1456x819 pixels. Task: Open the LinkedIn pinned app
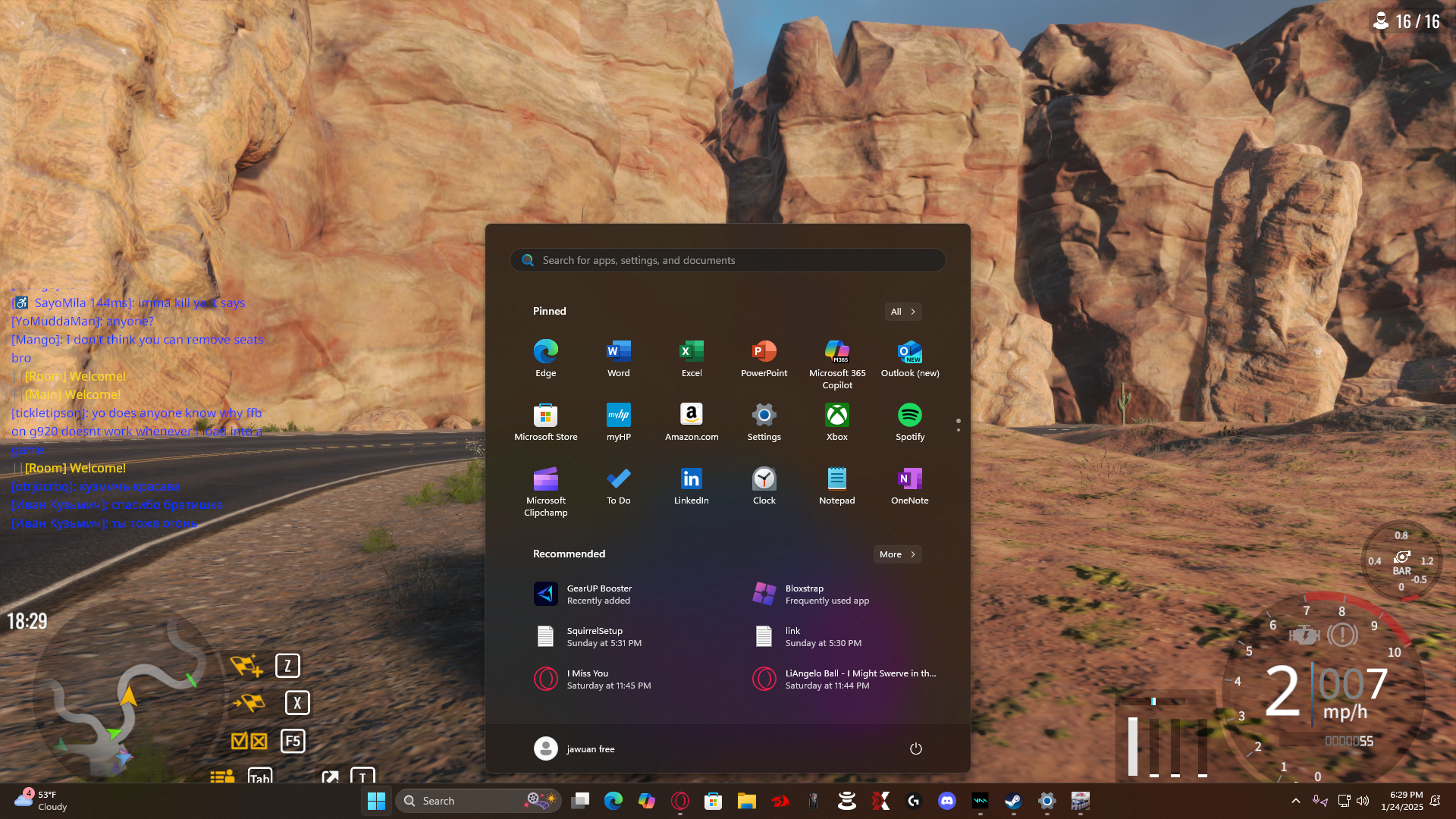click(x=691, y=485)
